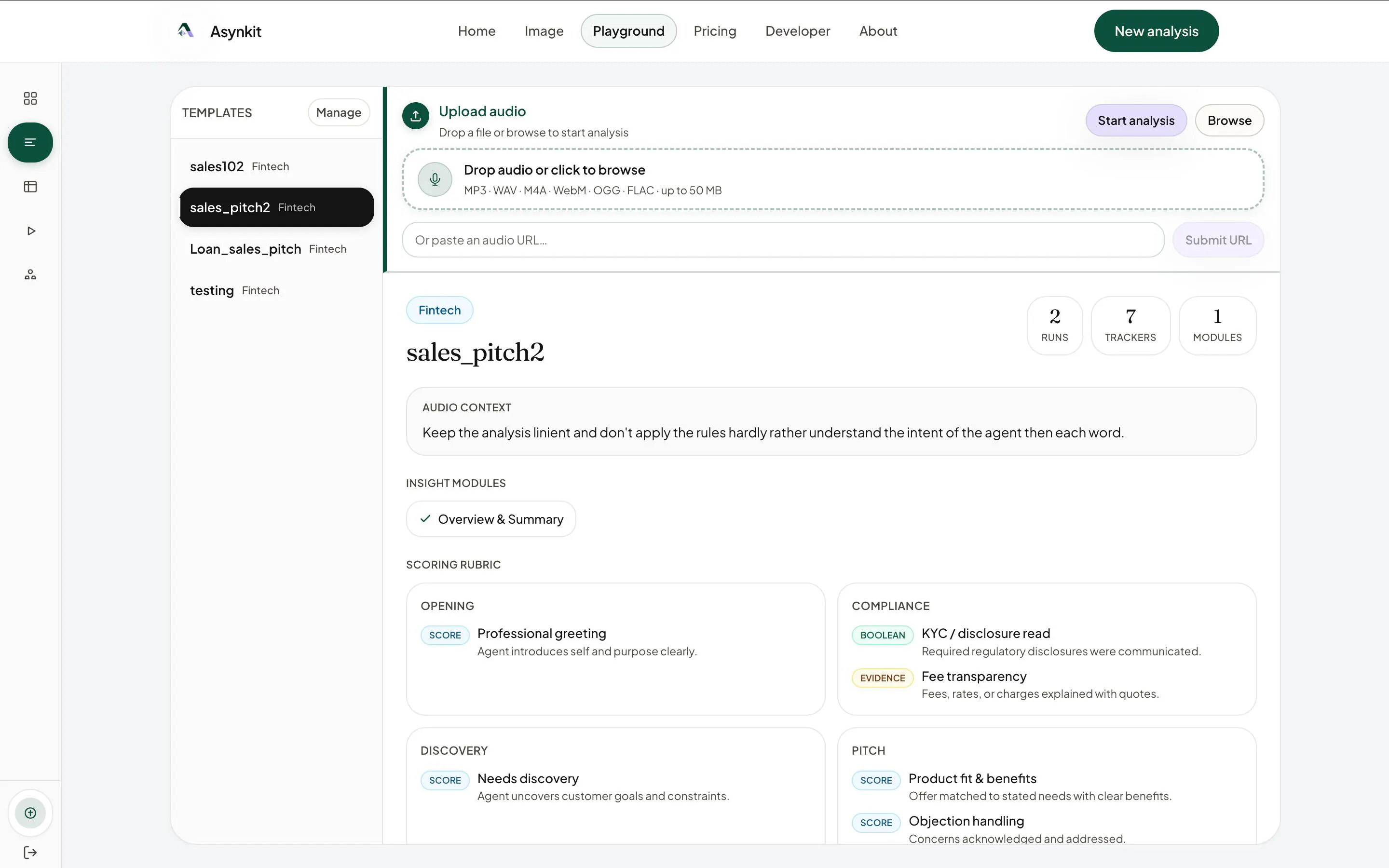Select the Playground nav tab
The height and width of the screenshot is (868, 1389).
[628, 31]
